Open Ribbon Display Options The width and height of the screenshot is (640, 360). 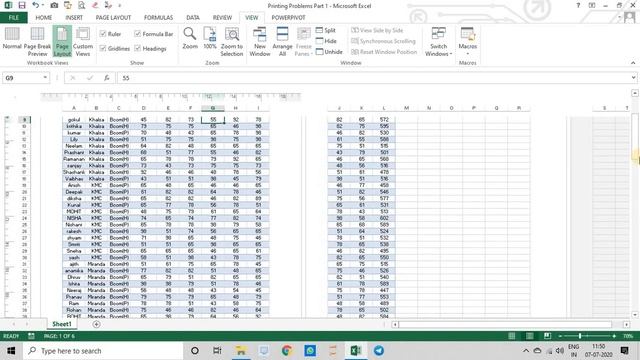[592, 5]
